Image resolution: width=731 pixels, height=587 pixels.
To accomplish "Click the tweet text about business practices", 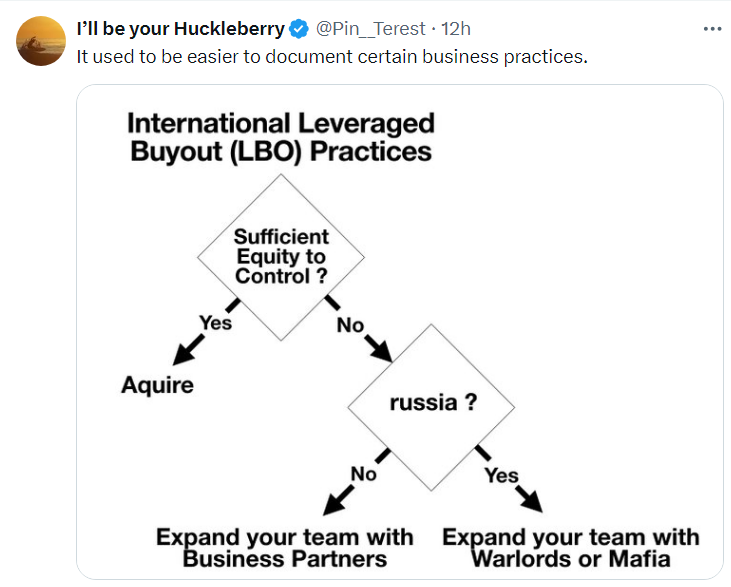I will point(332,57).
